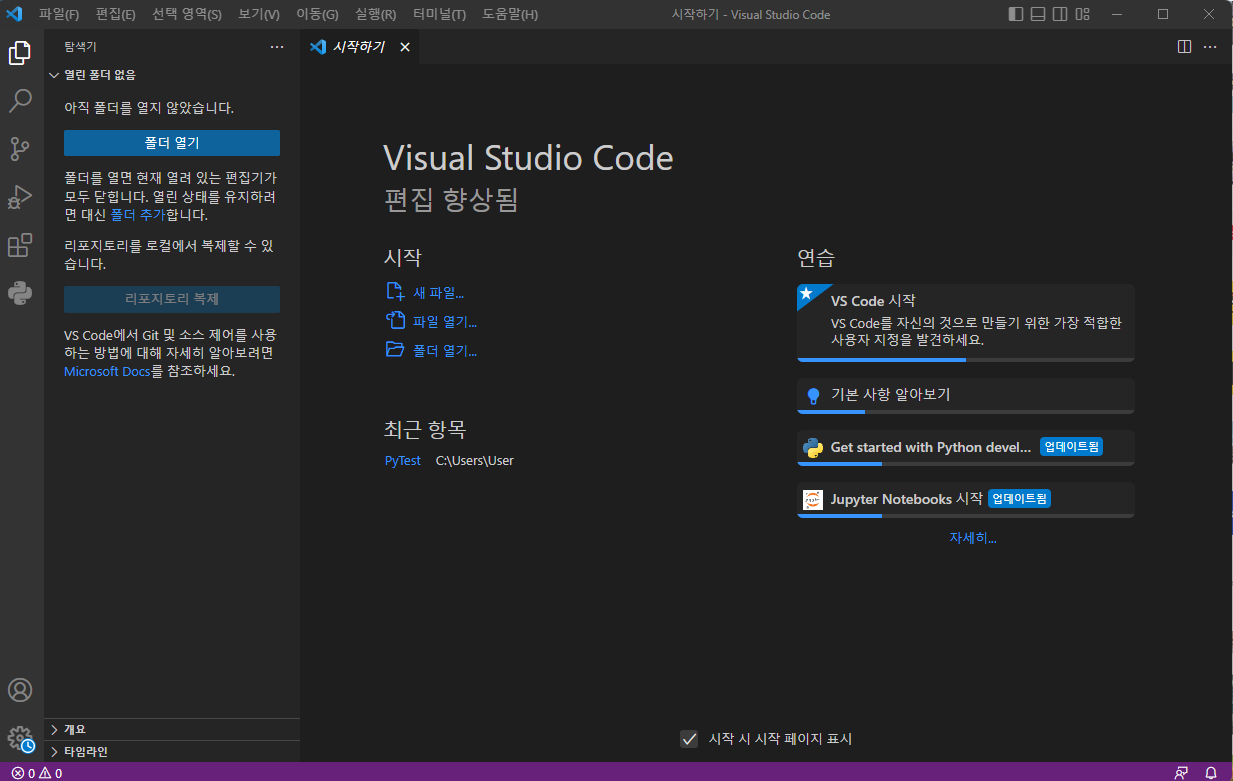Open 기본 사항 알아보기 walkthrough
Viewport: 1233px width, 781px height.
pyautogui.click(x=966, y=395)
